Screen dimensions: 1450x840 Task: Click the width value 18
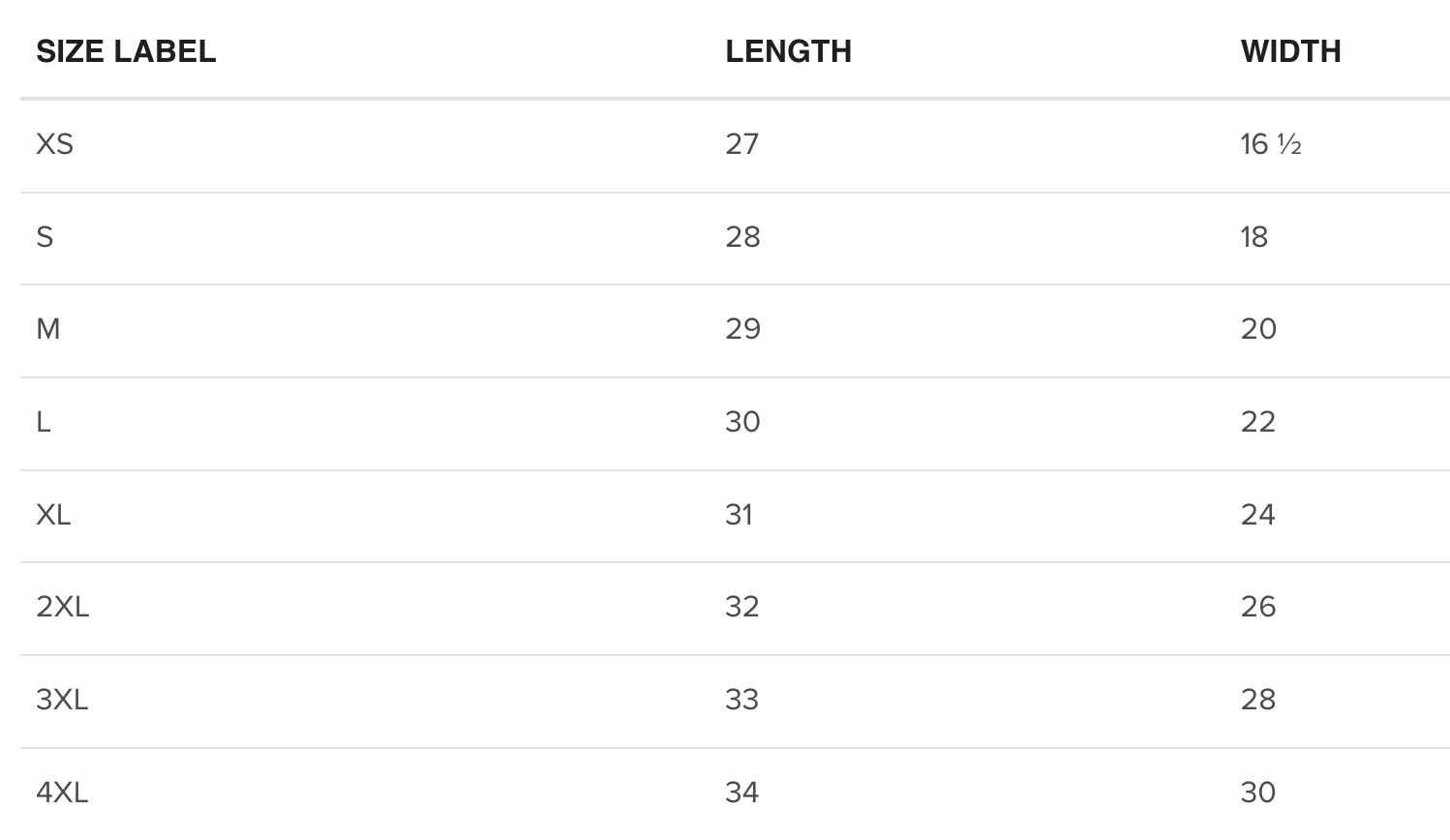tap(1254, 237)
